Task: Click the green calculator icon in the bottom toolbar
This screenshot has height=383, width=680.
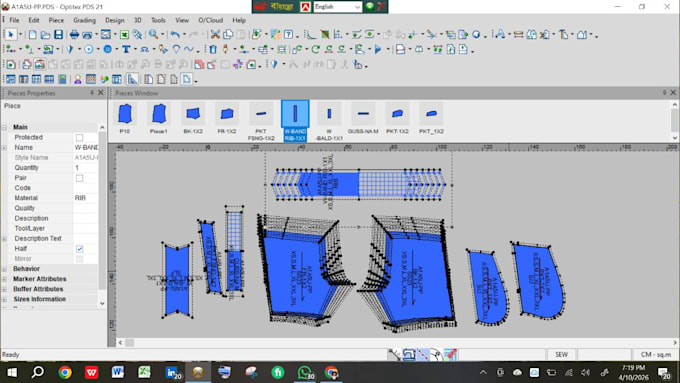Action: (62, 79)
